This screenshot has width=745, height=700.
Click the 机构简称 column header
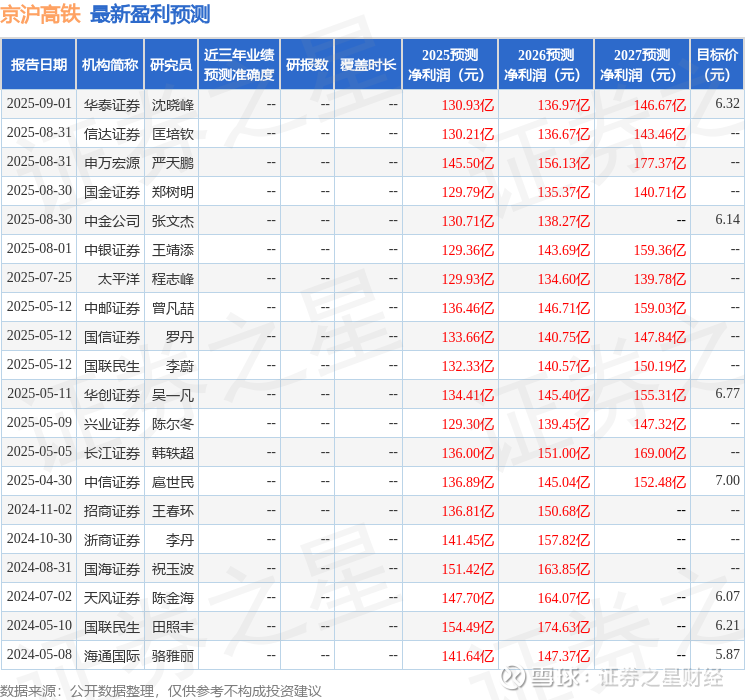coord(110,64)
